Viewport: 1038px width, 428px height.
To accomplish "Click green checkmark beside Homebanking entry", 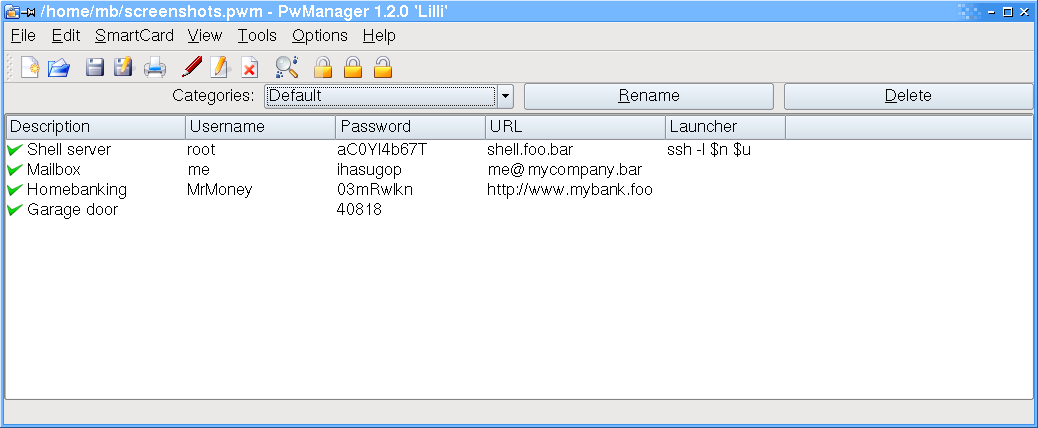I will (x=15, y=190).
